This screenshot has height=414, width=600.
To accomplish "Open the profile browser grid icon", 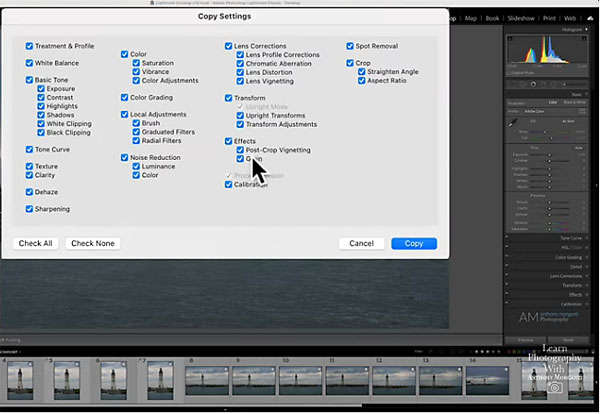I will click(x=582, y=111).
